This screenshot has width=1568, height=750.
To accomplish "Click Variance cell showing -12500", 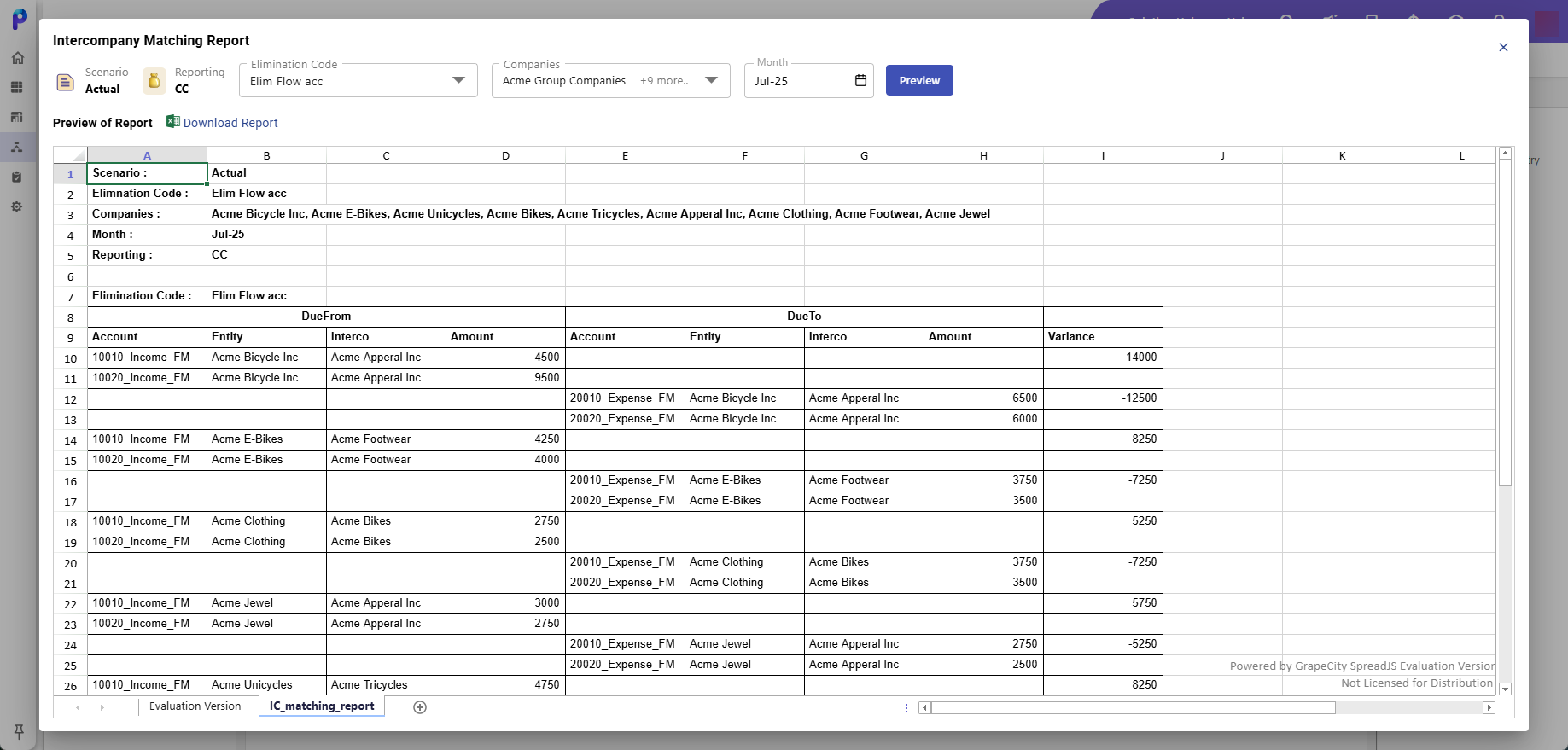I will click(x=1103, y=398).
